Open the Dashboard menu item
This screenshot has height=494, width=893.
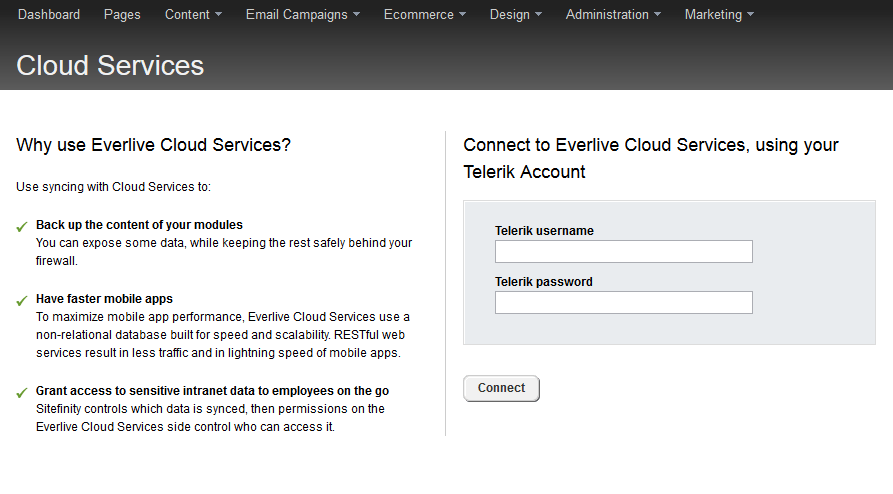click(49, 14)
